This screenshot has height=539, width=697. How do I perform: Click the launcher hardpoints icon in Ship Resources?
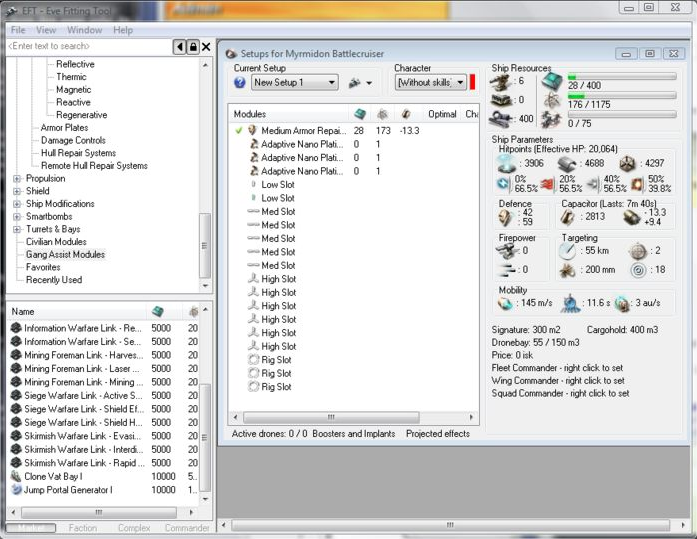(501, 100)
